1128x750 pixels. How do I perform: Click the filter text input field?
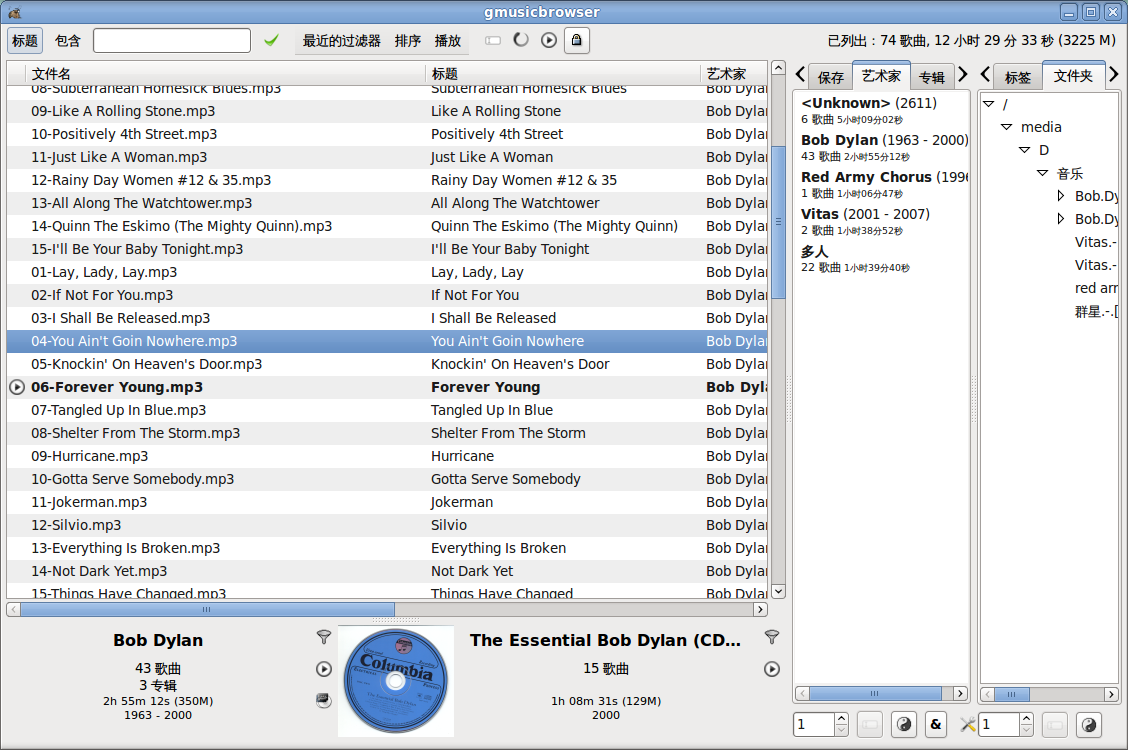point(172,41)
